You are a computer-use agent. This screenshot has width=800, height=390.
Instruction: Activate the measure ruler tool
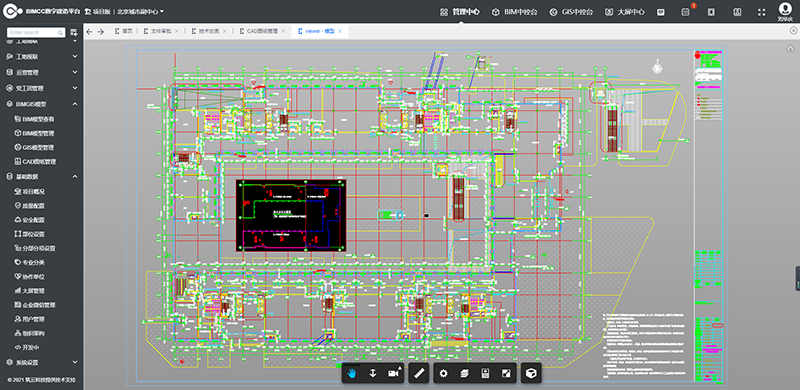coord(419,373)
